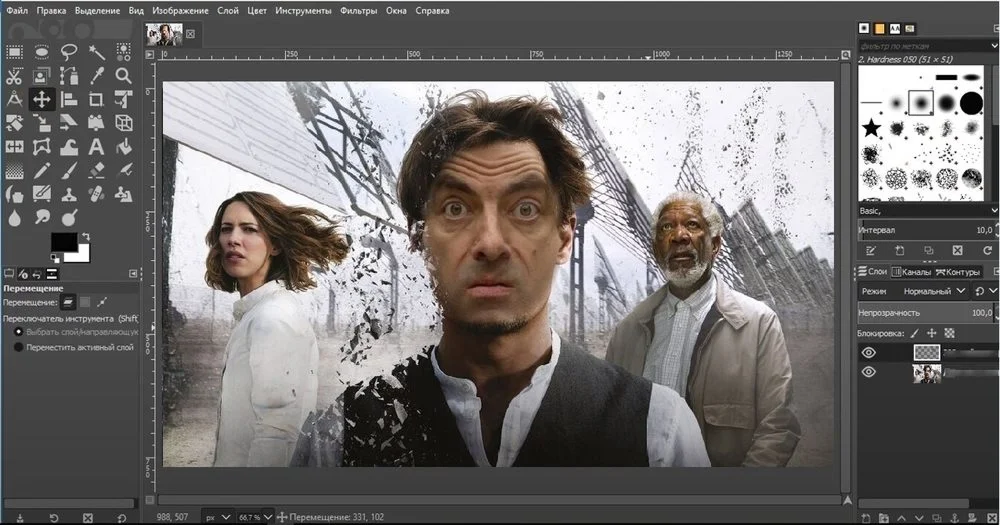Select the Rectangle Select tool

click(x=14, y=51)
